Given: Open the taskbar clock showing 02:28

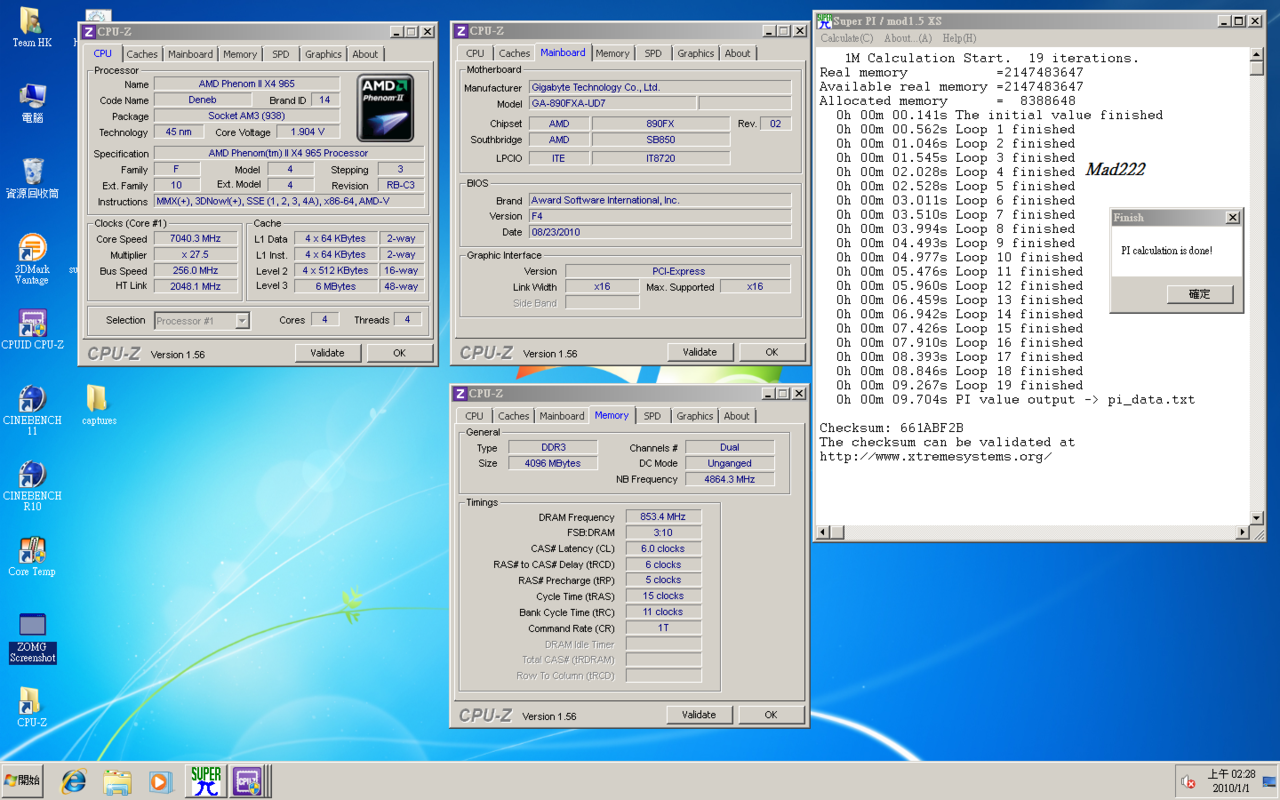Looking at the screenshot, I should click(1231, 781).
